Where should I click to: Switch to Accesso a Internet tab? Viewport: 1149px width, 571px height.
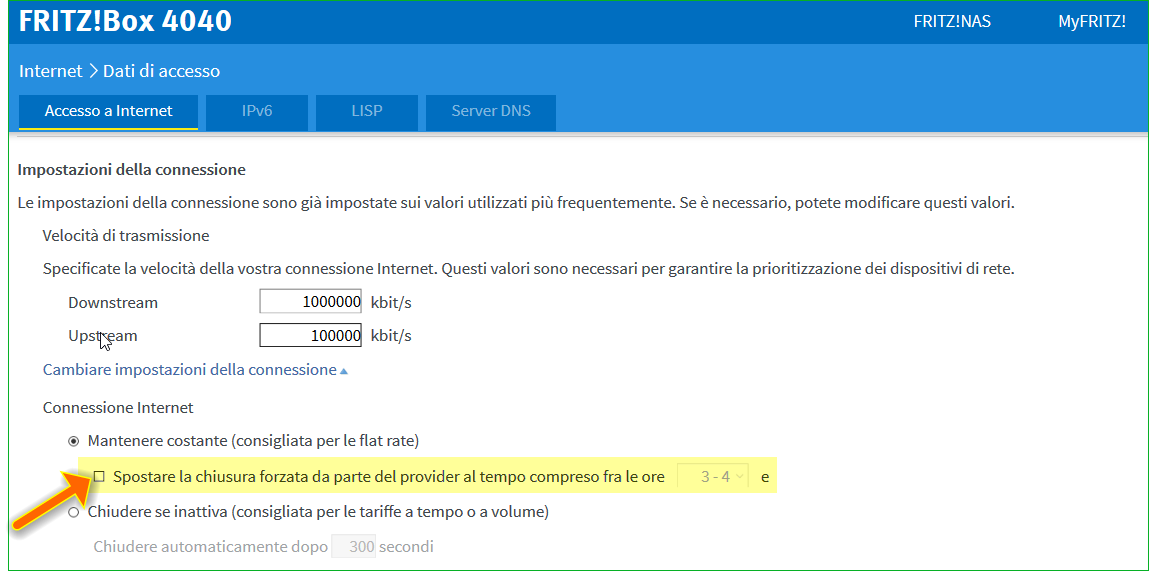pyautogui.click(x=108, y=111)
